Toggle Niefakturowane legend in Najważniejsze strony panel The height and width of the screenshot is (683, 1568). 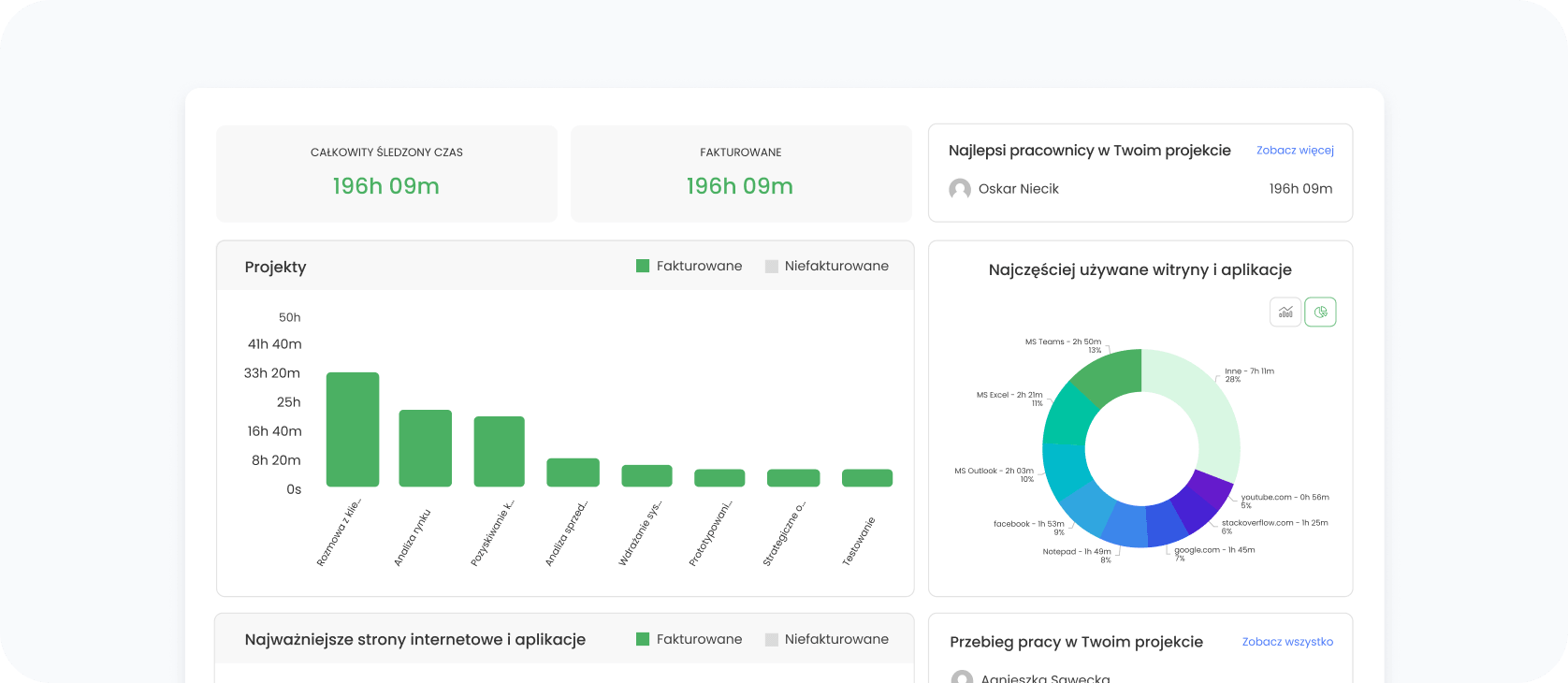pos(827,640)
